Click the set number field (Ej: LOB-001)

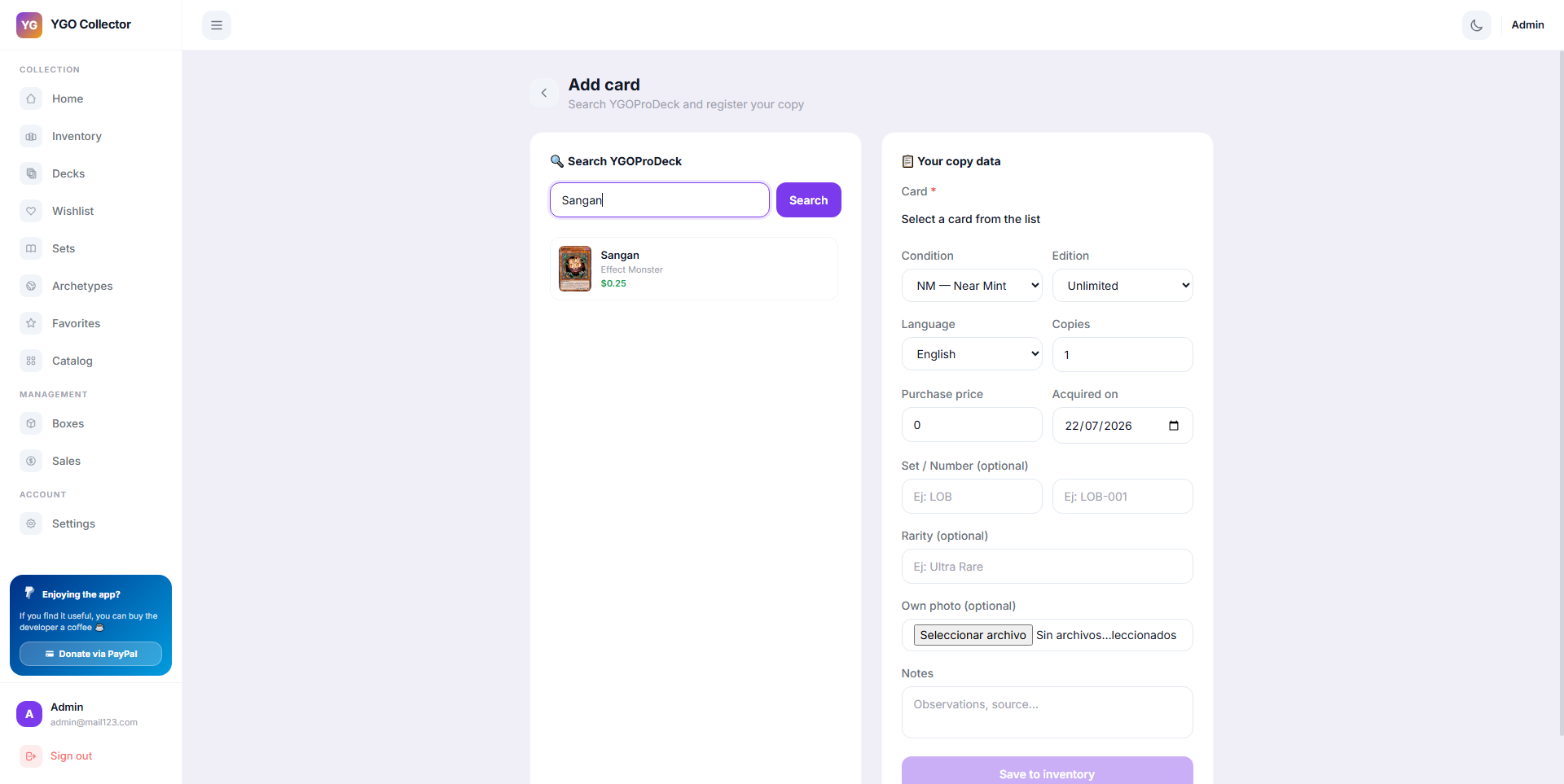pos(1122,497)
